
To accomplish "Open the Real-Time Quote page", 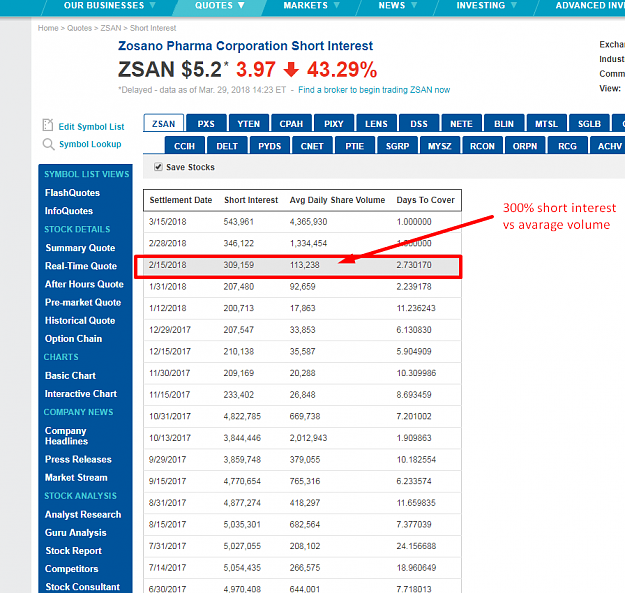I will click(x=81, y=266).
